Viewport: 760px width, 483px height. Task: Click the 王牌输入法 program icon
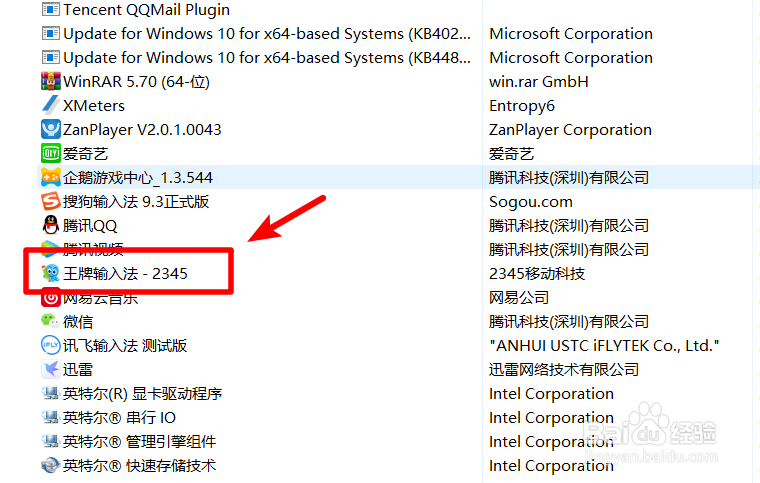pyautogui.click(x=51, y=273)
